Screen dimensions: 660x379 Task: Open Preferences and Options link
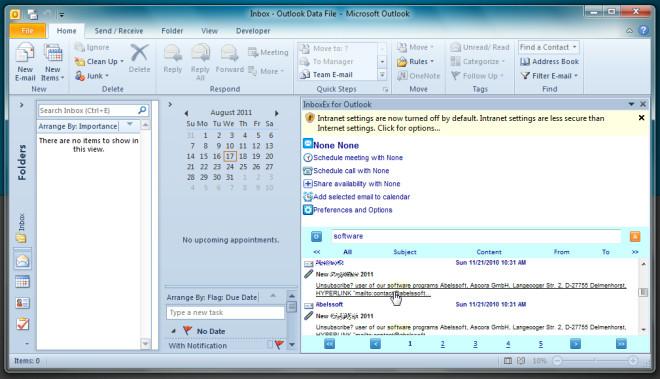pyautogui.click(x=352, y=210)
